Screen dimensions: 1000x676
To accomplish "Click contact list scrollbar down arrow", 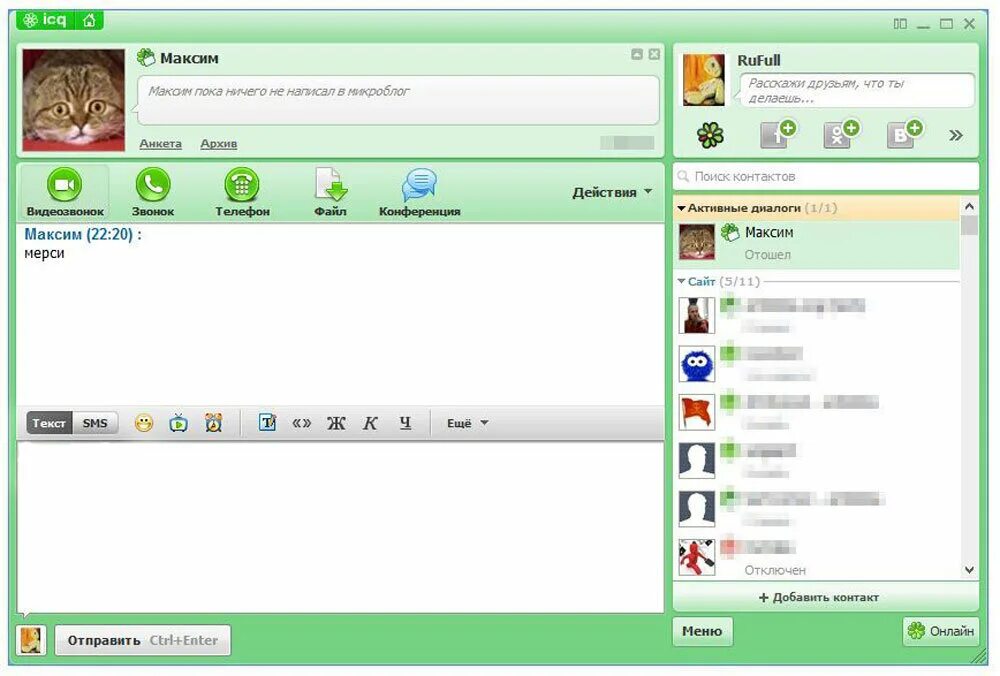I will pos(969,570).
